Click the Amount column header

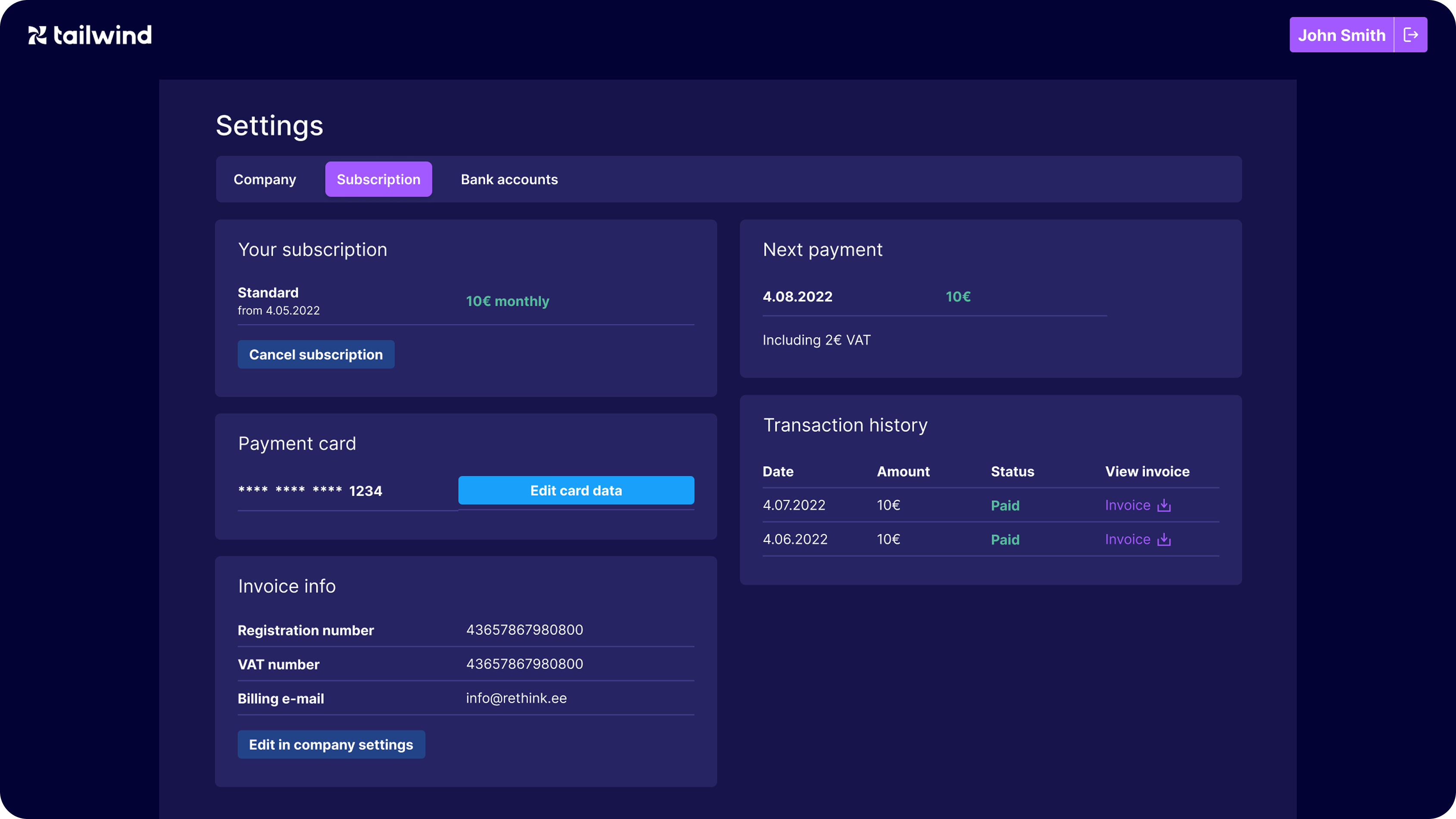point(903,472)
